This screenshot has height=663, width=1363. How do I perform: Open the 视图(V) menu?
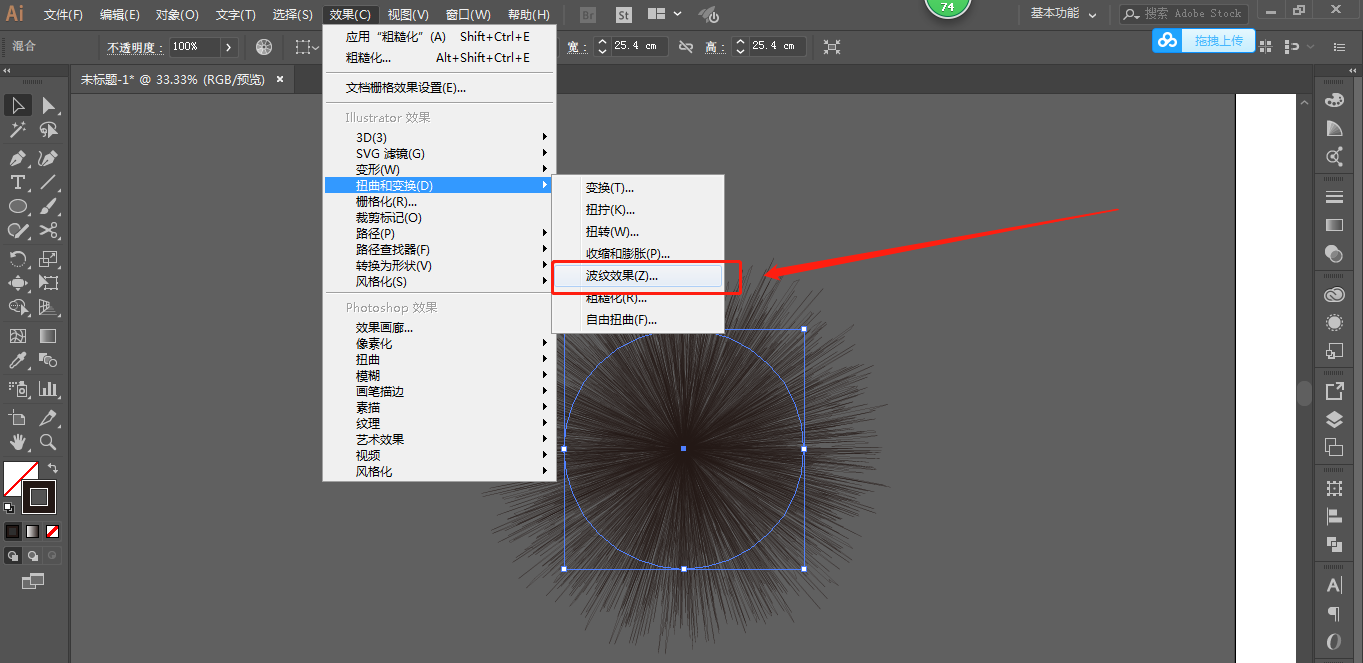point(408,15)
